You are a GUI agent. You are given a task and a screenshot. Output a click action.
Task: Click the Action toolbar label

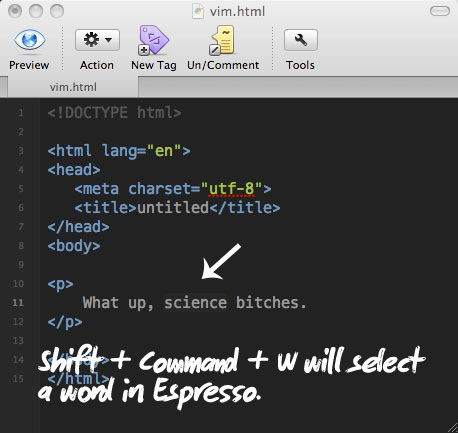tap(97, 65)
